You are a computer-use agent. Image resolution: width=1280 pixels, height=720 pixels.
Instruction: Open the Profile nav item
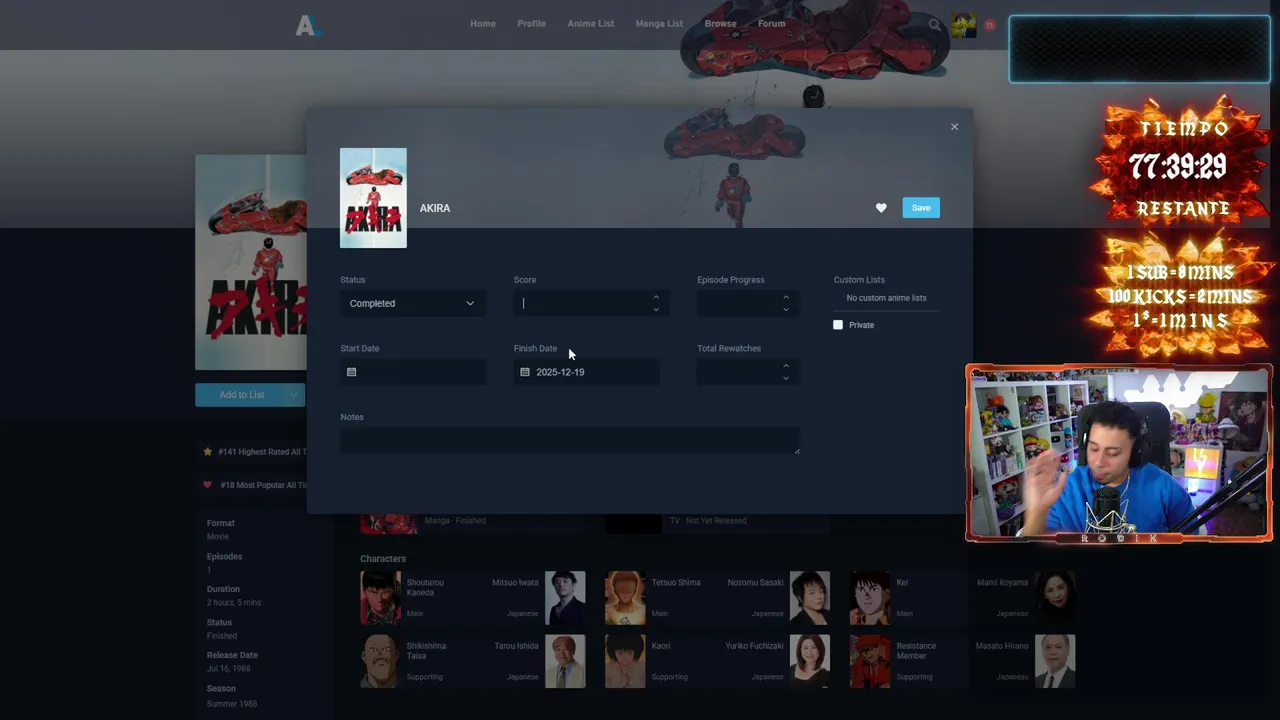tap(531, 24)
